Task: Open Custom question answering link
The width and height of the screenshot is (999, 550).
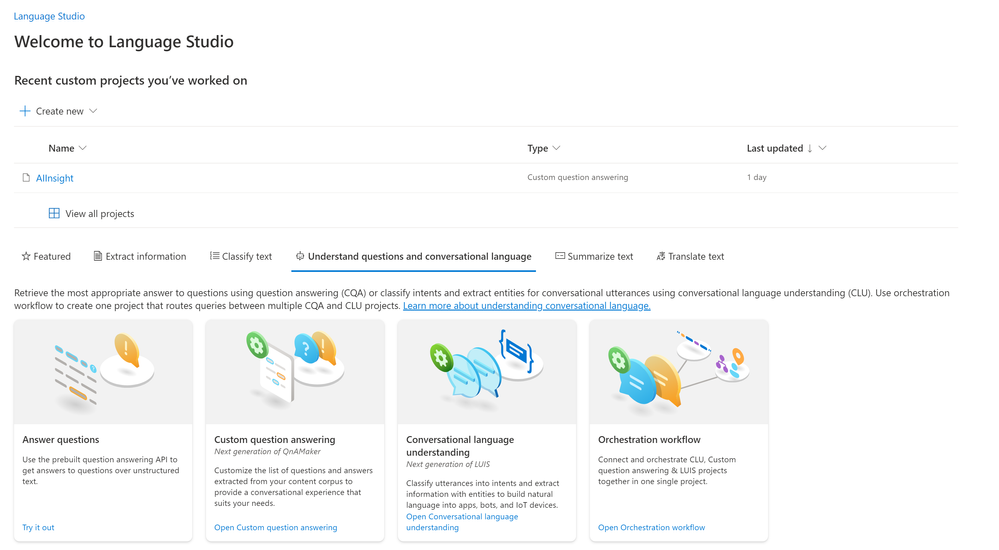Action: [x=276, y=528]
